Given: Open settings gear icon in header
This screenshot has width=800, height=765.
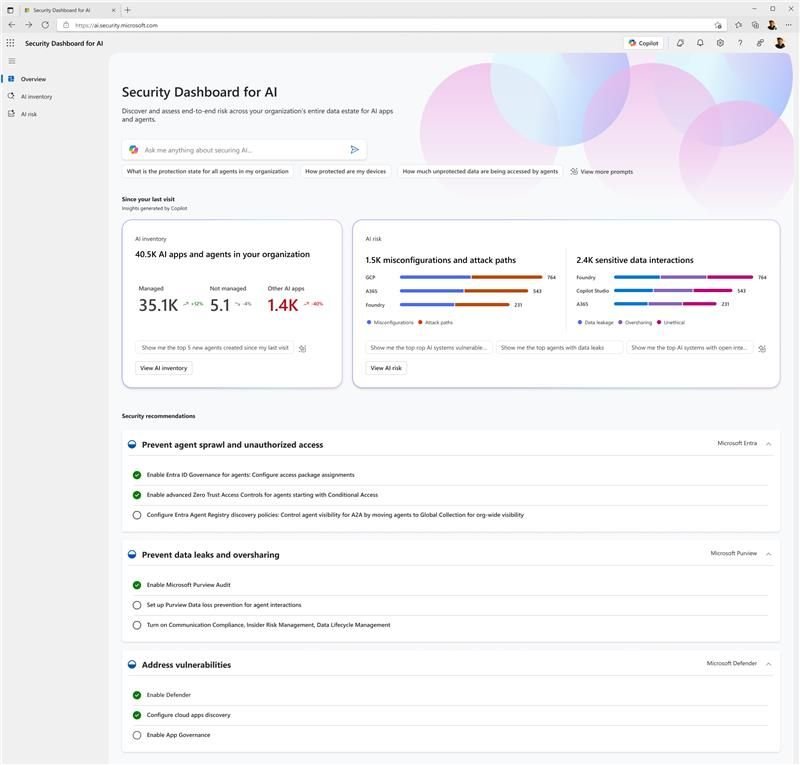Looking at the screenshot, I should (720, 43).
